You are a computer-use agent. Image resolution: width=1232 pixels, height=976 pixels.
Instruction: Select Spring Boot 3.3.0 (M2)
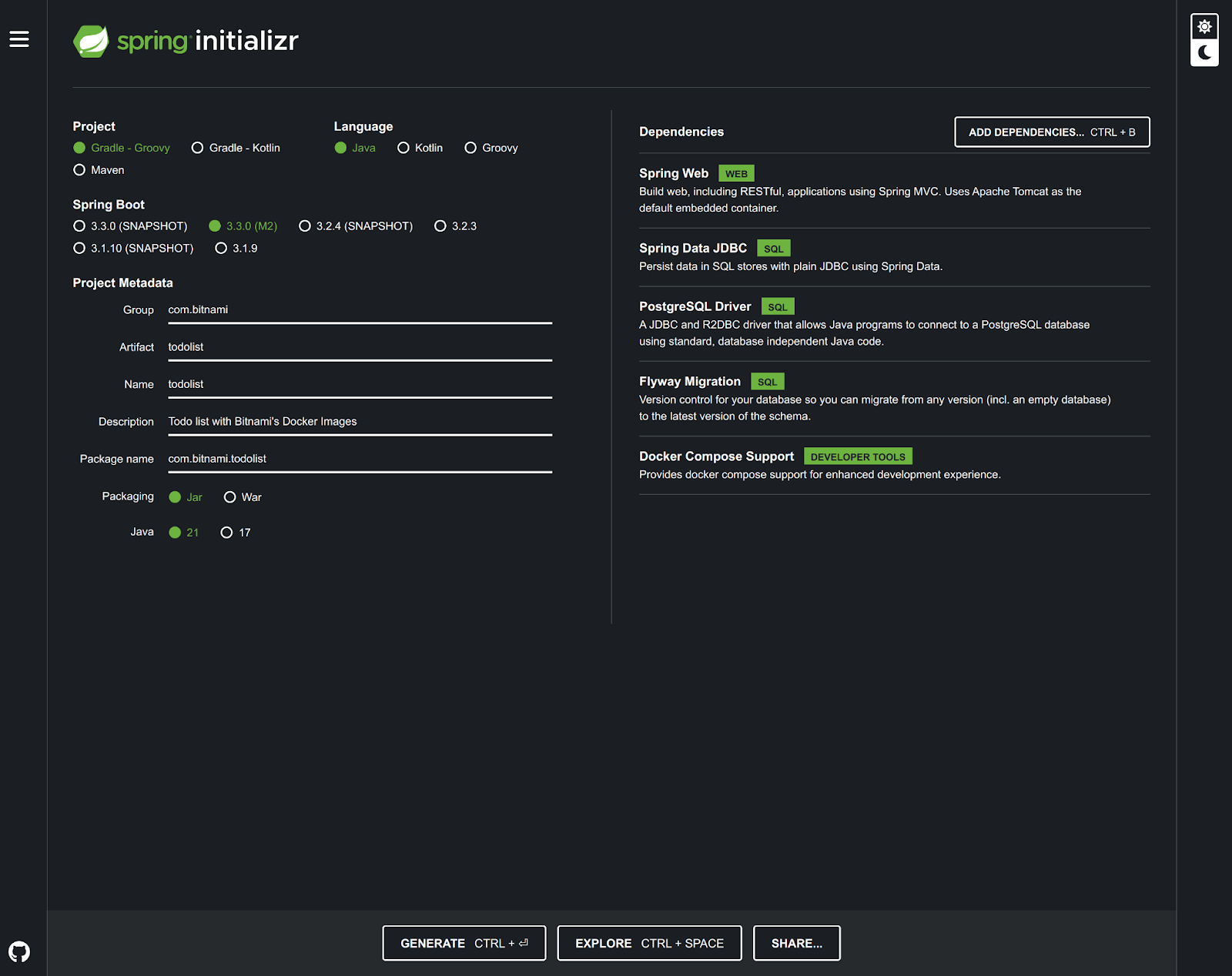click(243, 226)
